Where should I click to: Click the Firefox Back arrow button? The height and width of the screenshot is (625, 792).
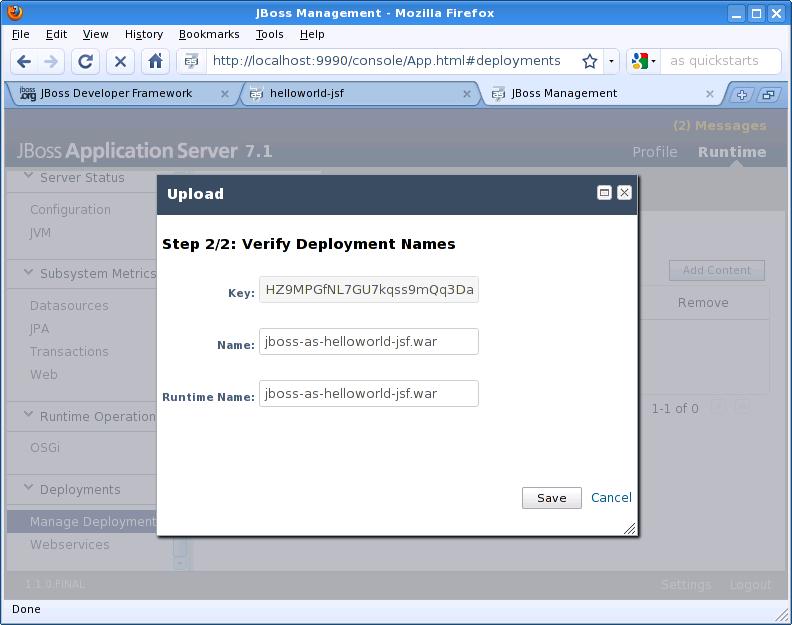tap(24, 62)
